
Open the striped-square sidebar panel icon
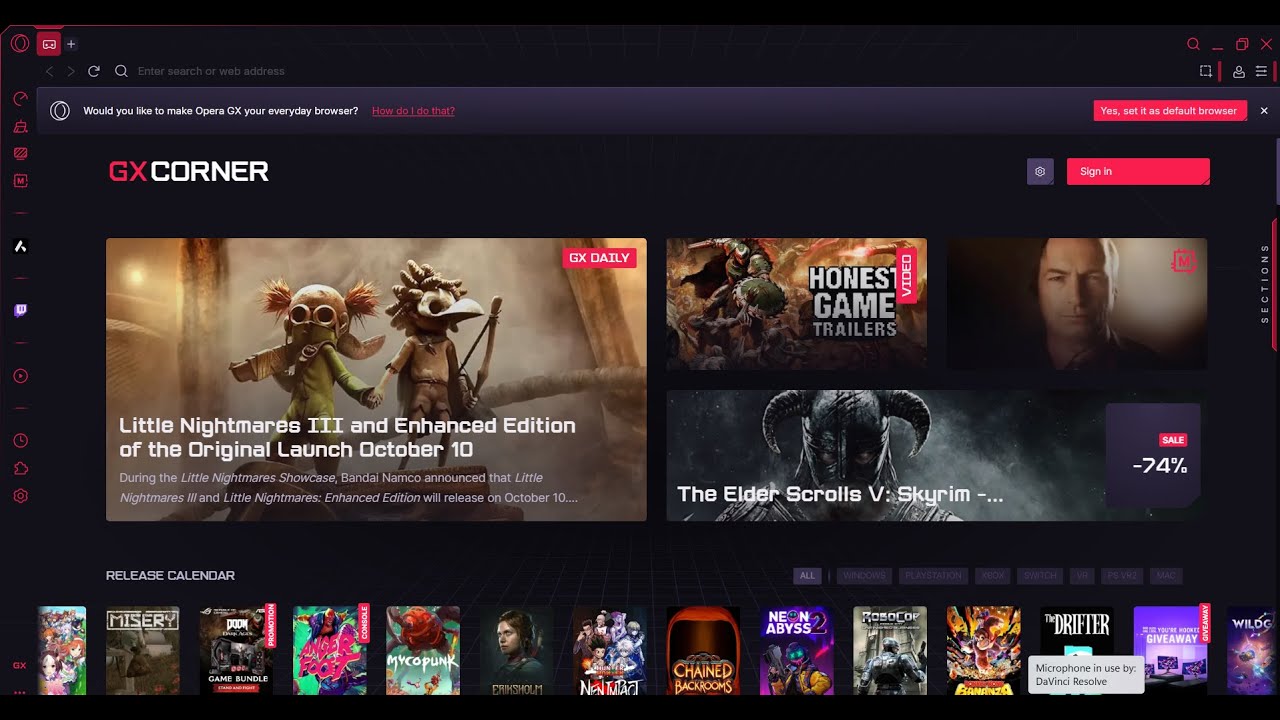(x=20, y=154)
